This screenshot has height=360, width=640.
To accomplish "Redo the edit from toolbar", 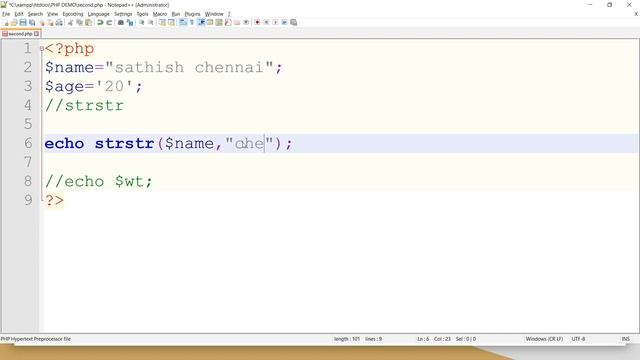I will point(109,22).
